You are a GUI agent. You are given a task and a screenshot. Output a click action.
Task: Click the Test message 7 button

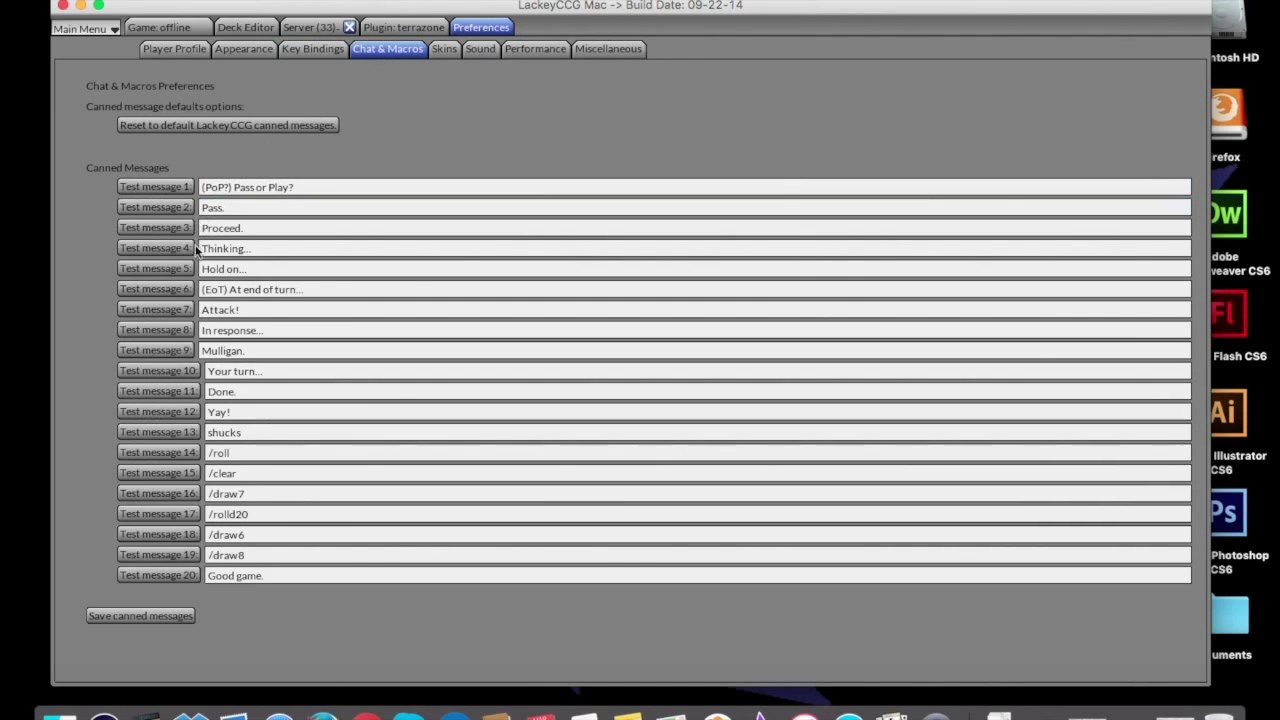(x=155, y=310)
